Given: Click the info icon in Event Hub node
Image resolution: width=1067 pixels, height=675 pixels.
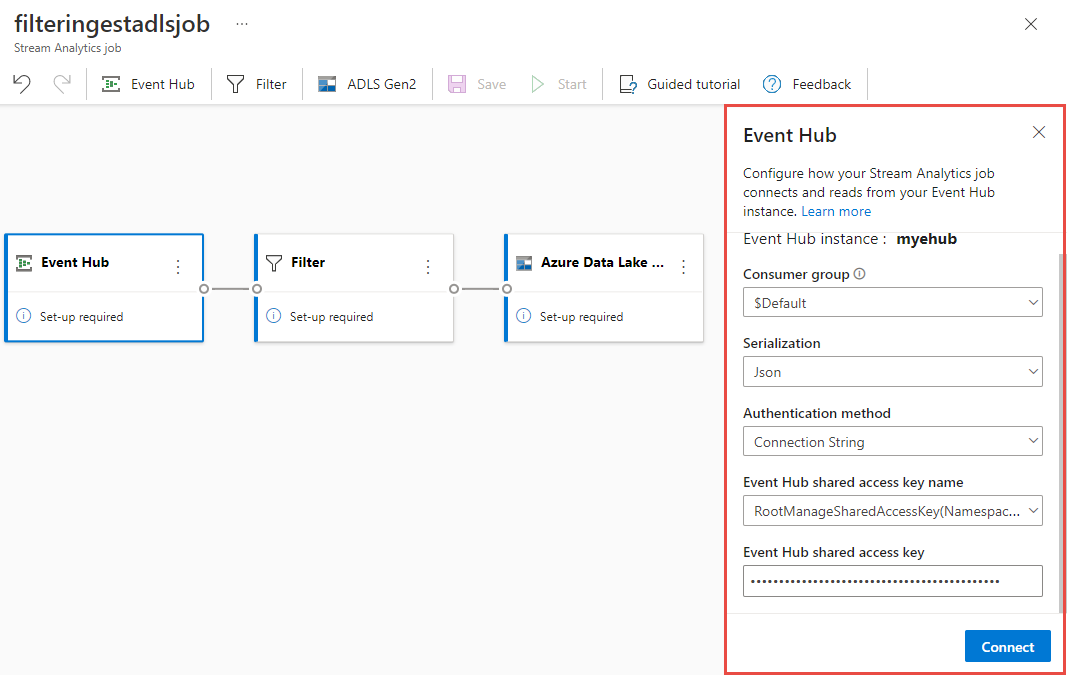Looking at the screenshot, I should tap(24, 316).
